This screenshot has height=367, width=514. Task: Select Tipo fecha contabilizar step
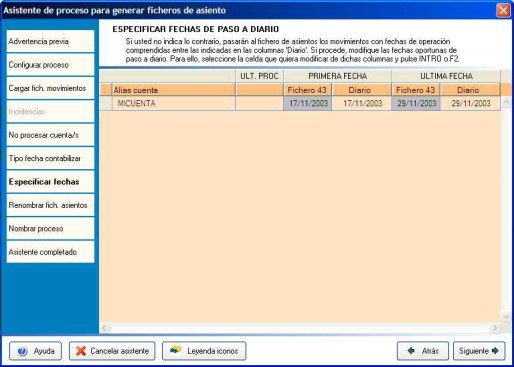[50, 158]
